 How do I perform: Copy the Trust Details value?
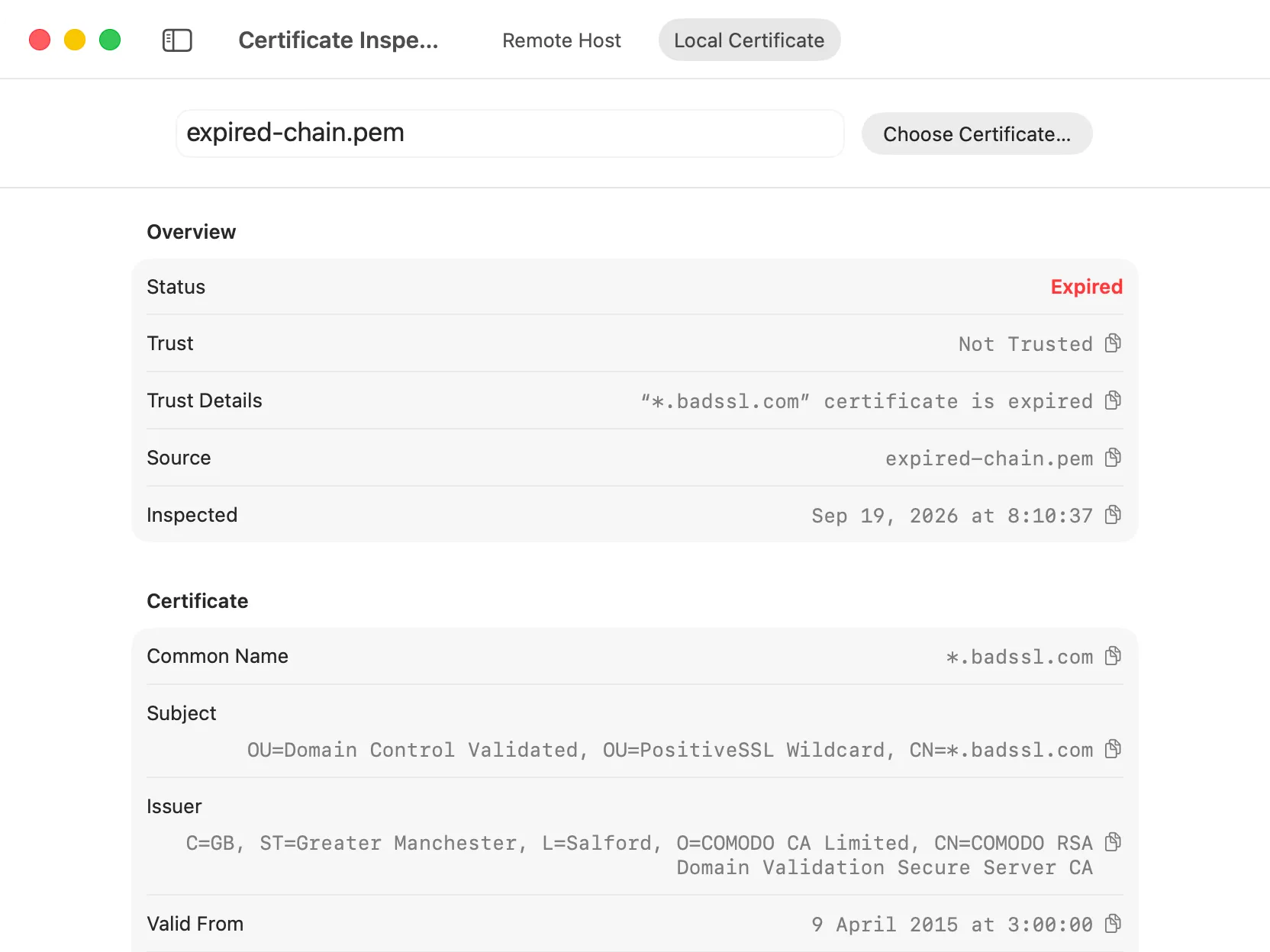pyautogui.click(x=1114, y=400)
